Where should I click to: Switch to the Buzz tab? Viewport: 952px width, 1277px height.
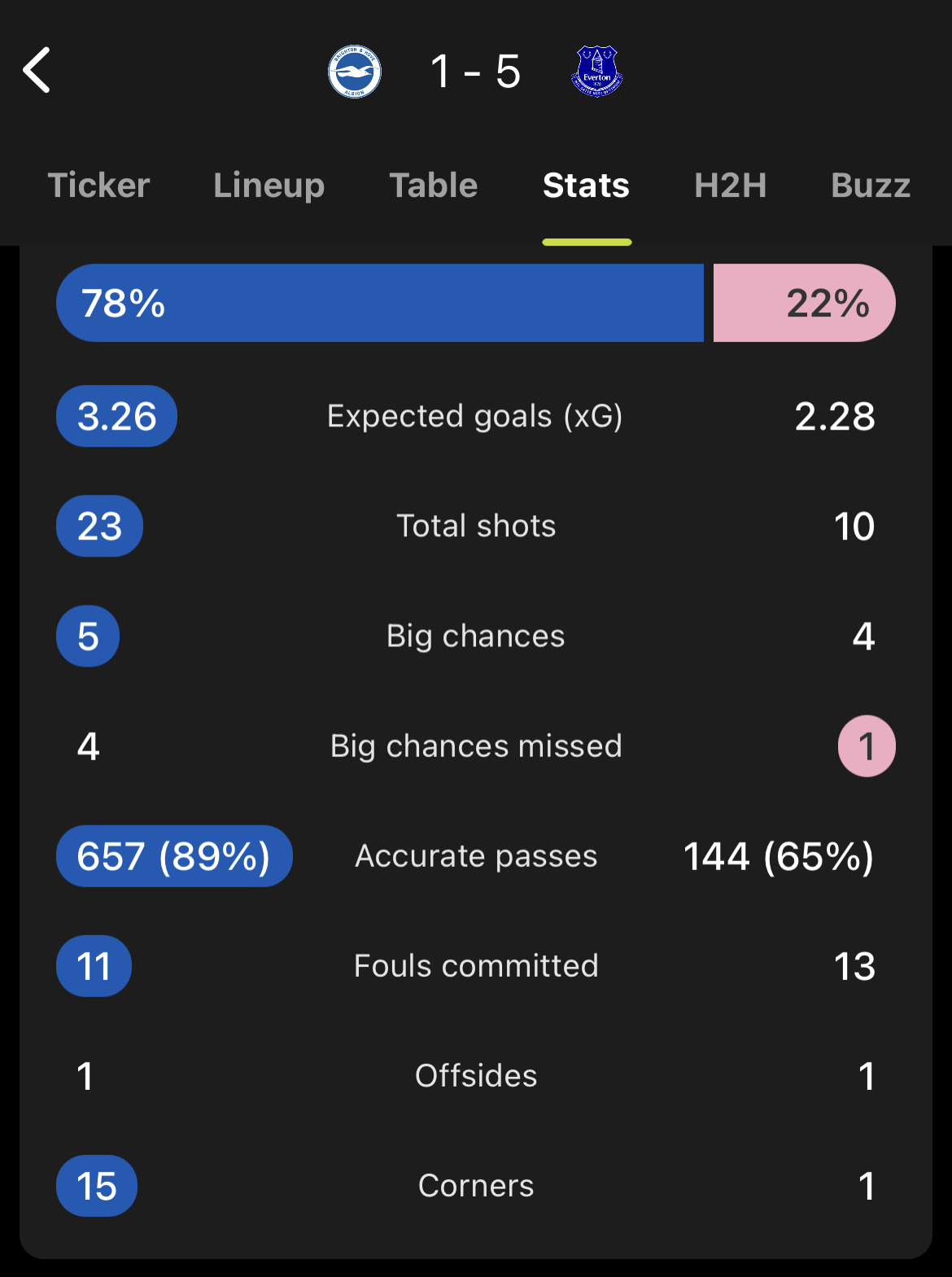[871, 185]
